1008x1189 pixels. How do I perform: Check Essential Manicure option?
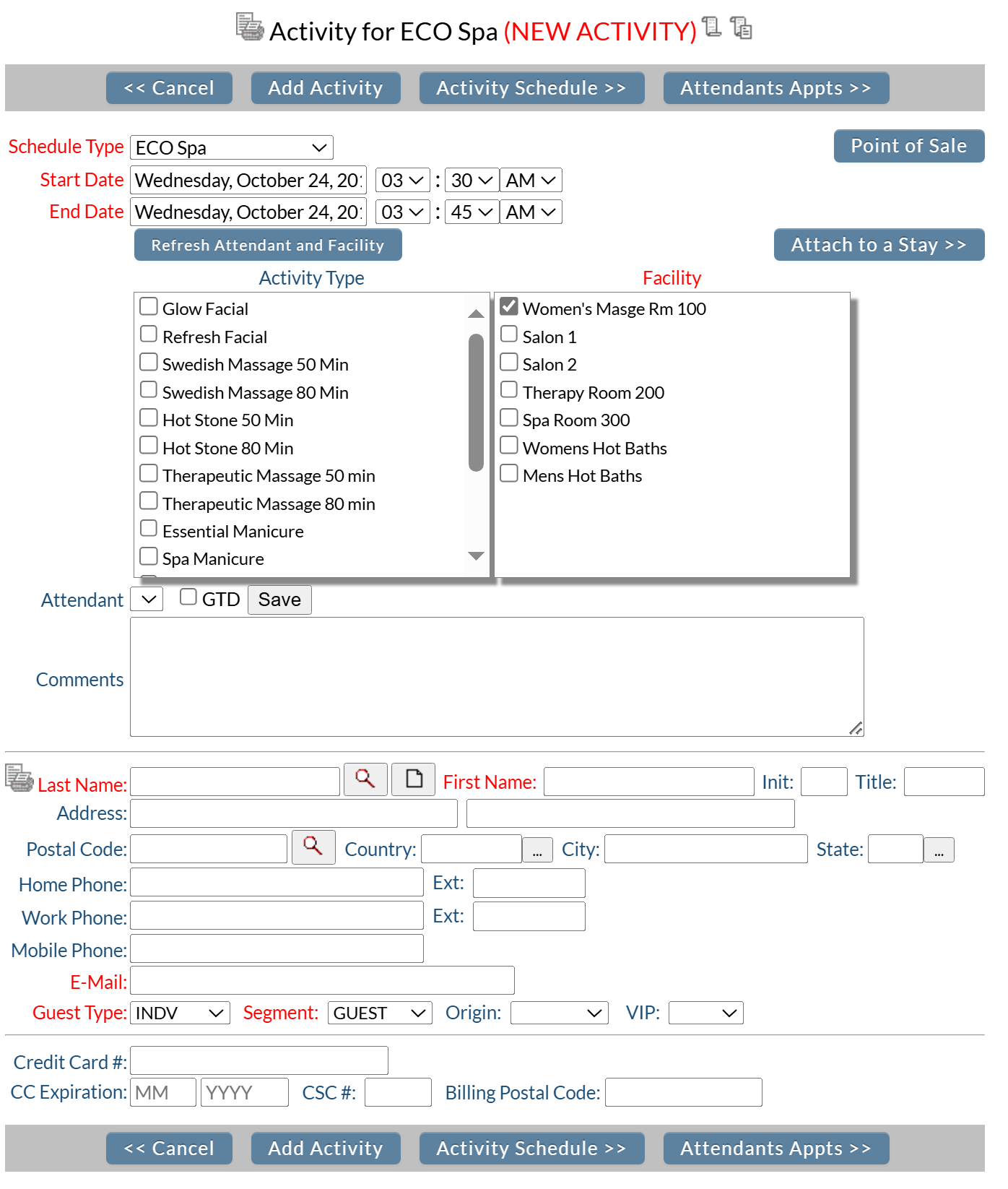pyautogui.click(x=149, y=529)
